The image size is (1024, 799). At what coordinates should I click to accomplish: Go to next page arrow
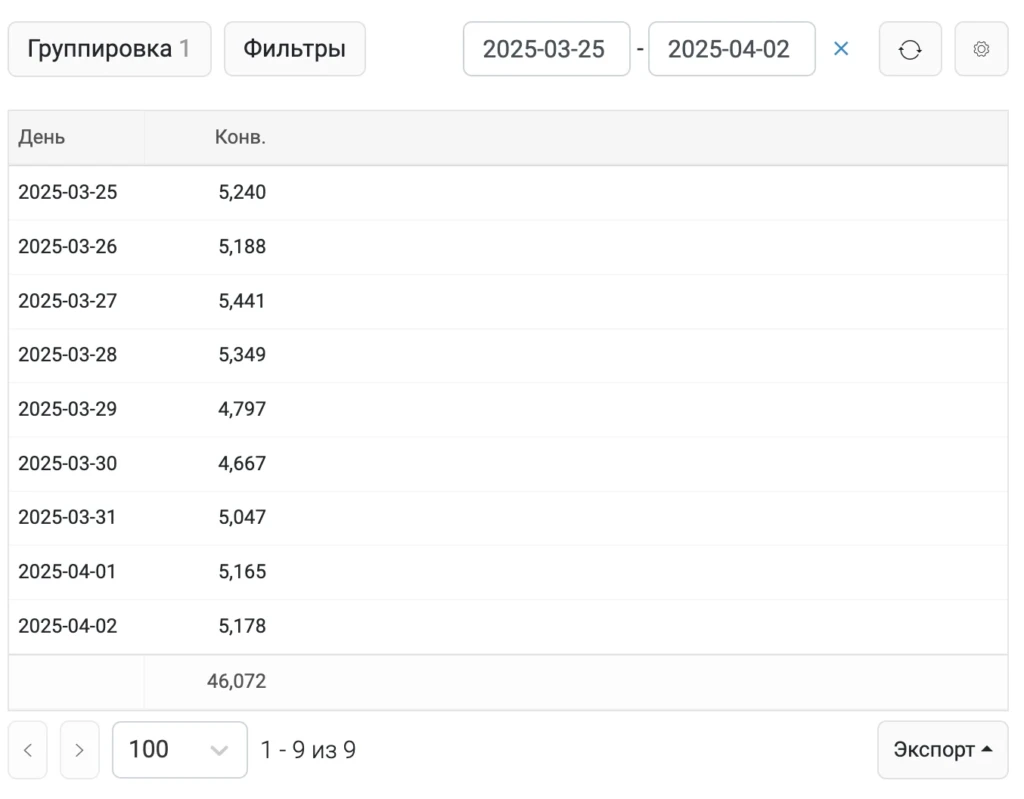pos(80,750)
